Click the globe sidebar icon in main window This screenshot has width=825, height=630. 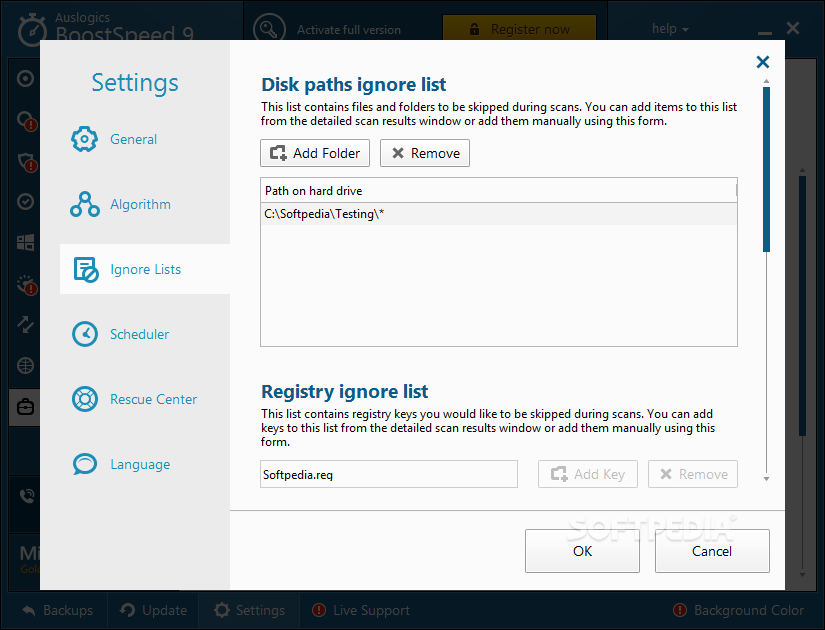[25, 365]
